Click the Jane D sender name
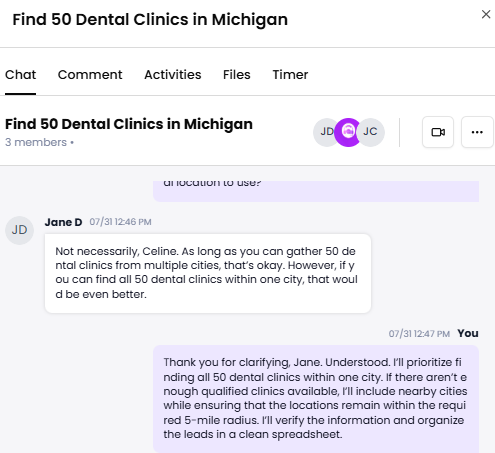The image size is (495, 453). [63, 222]
